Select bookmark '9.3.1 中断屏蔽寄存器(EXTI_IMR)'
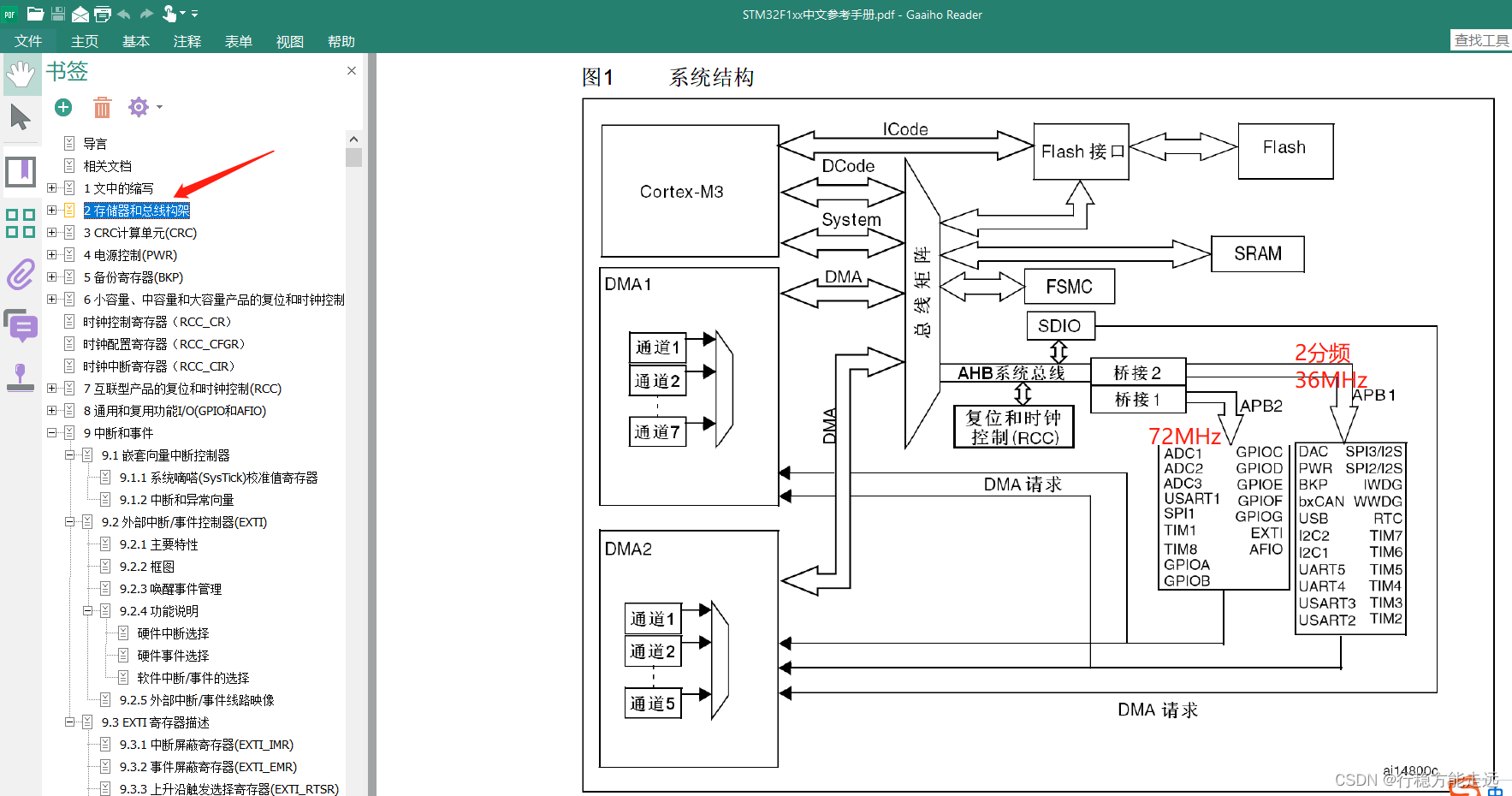 (x=206, y=745)
